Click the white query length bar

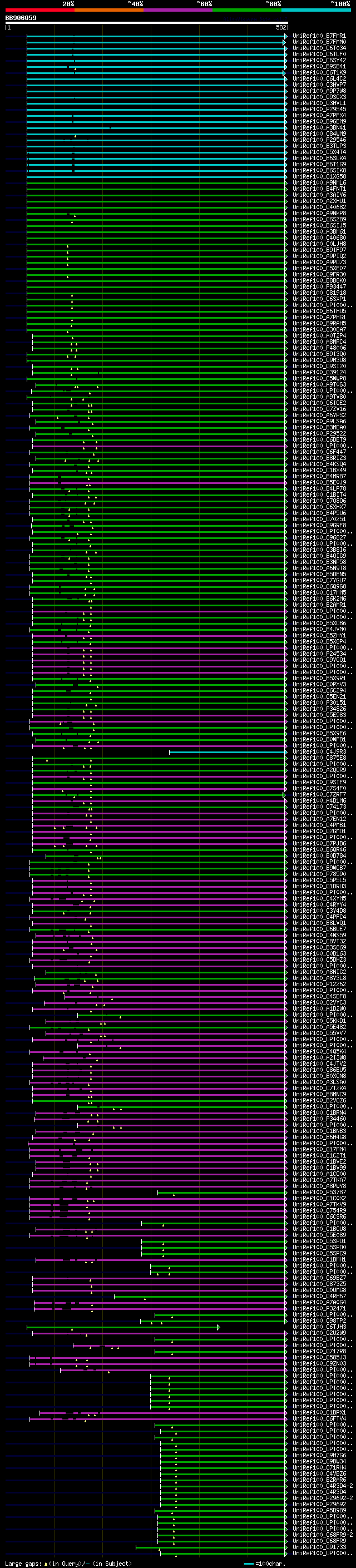pyautogui.click(x=147, y=23)
